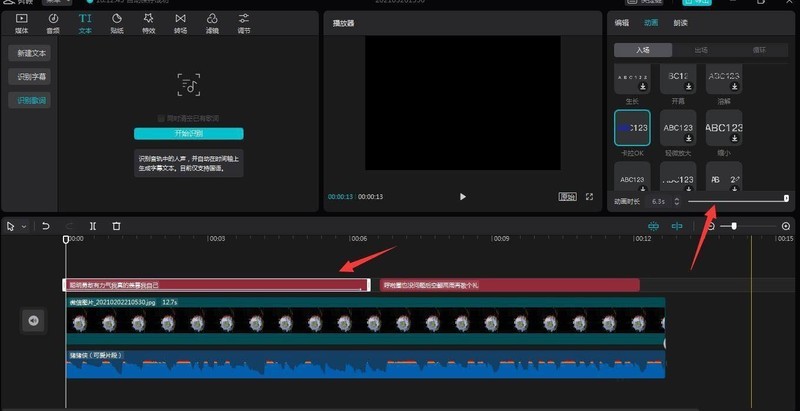Select the first red lyric clip on timeline

point(217,285)
